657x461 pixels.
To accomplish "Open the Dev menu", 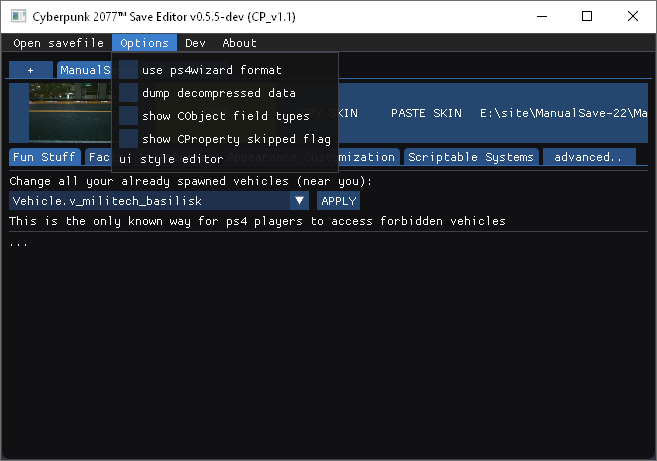I will 195,43.
